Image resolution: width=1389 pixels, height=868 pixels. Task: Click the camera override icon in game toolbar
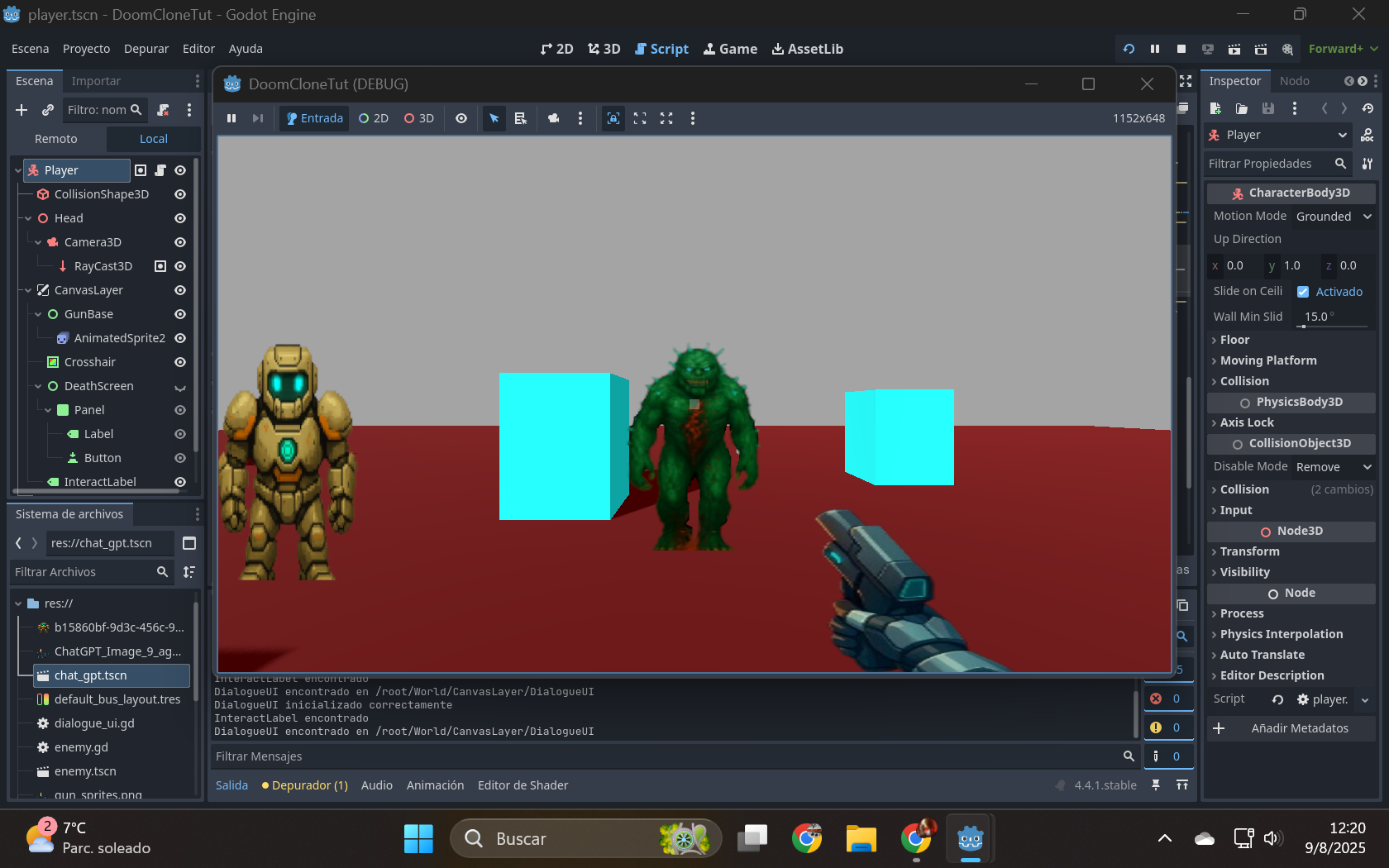pyautogui.click(x=554, y=118)
